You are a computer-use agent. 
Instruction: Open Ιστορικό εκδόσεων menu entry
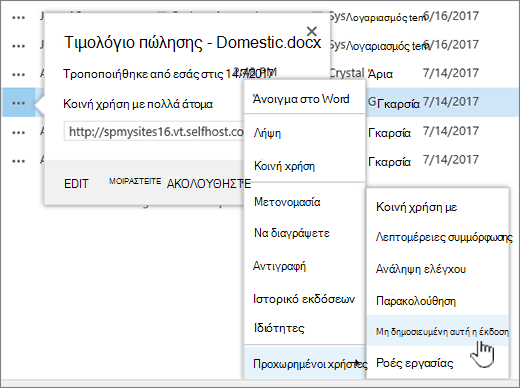(305, 299)
